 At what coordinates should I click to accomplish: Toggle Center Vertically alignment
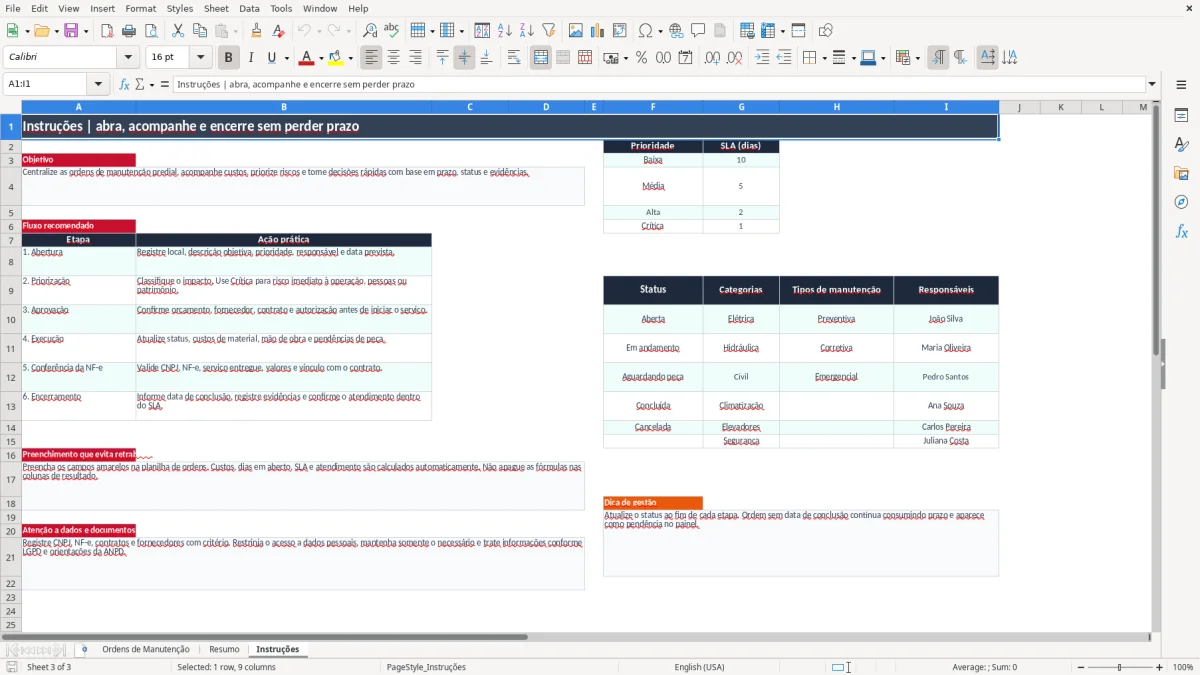464,58
